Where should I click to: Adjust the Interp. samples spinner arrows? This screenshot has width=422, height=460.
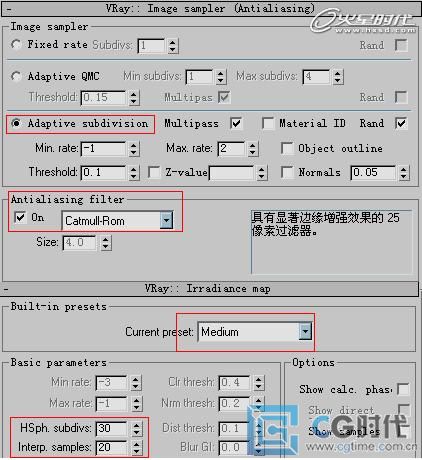pyautogui.click(x=136, y=447)
